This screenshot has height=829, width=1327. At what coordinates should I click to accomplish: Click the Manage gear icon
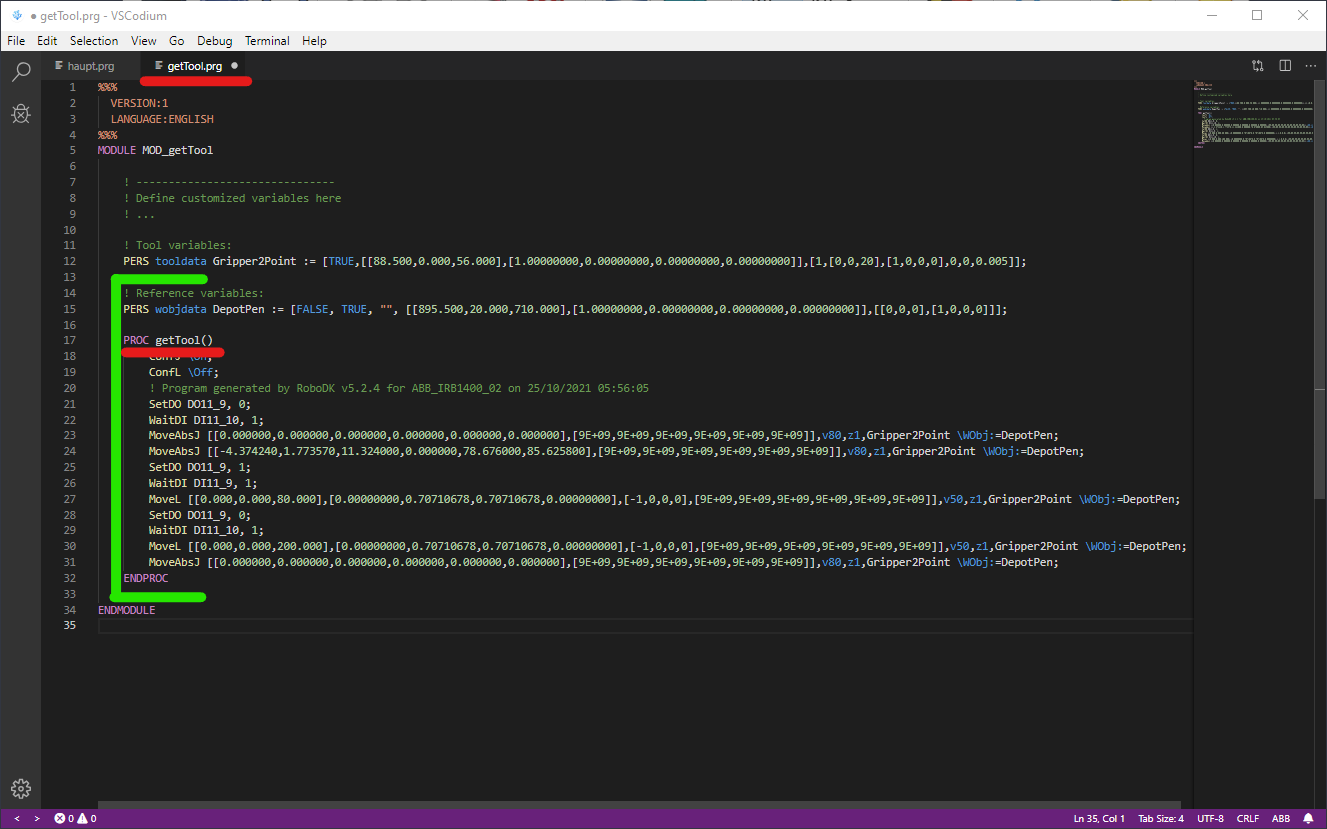point(20,788)
